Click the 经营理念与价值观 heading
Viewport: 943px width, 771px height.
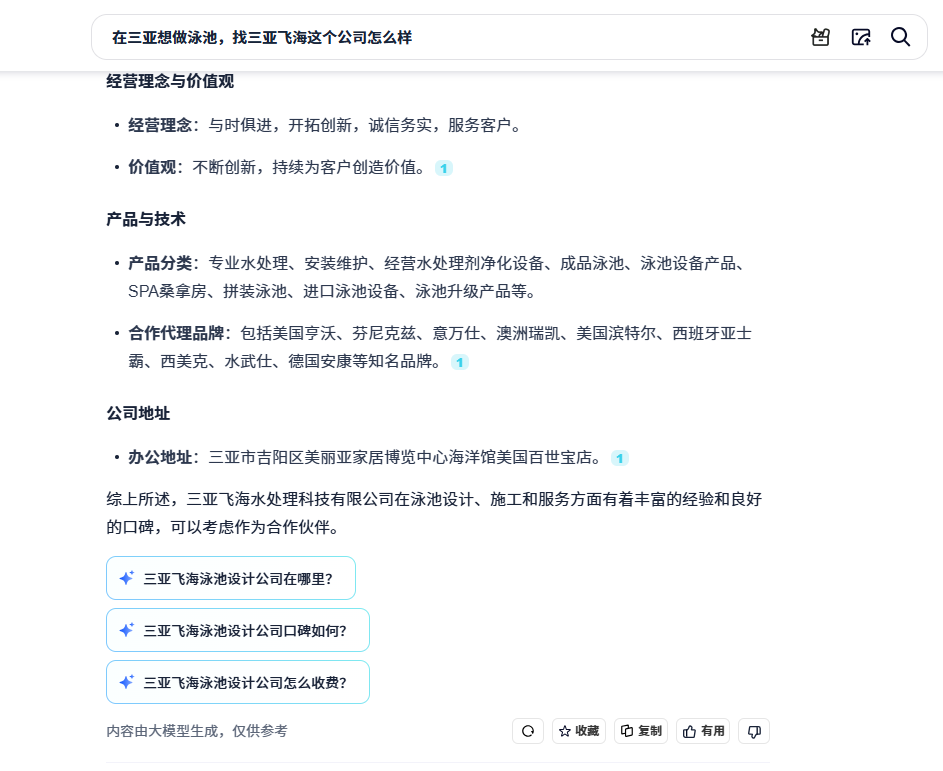pos(170,81)
